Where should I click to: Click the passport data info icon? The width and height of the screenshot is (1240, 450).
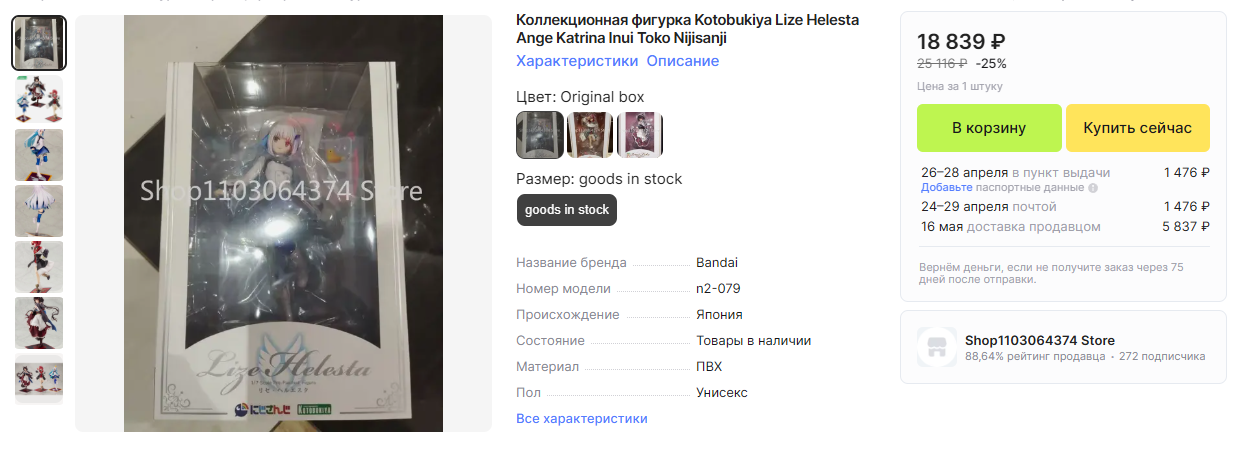click(1093, 187)
